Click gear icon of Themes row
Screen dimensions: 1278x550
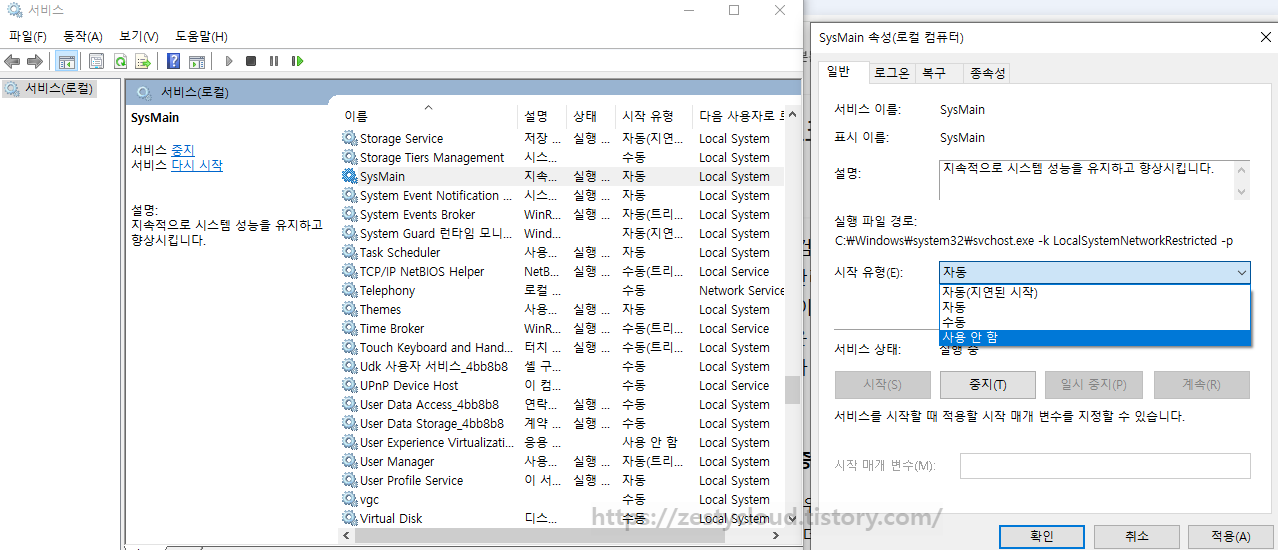(x=349, y=309)
